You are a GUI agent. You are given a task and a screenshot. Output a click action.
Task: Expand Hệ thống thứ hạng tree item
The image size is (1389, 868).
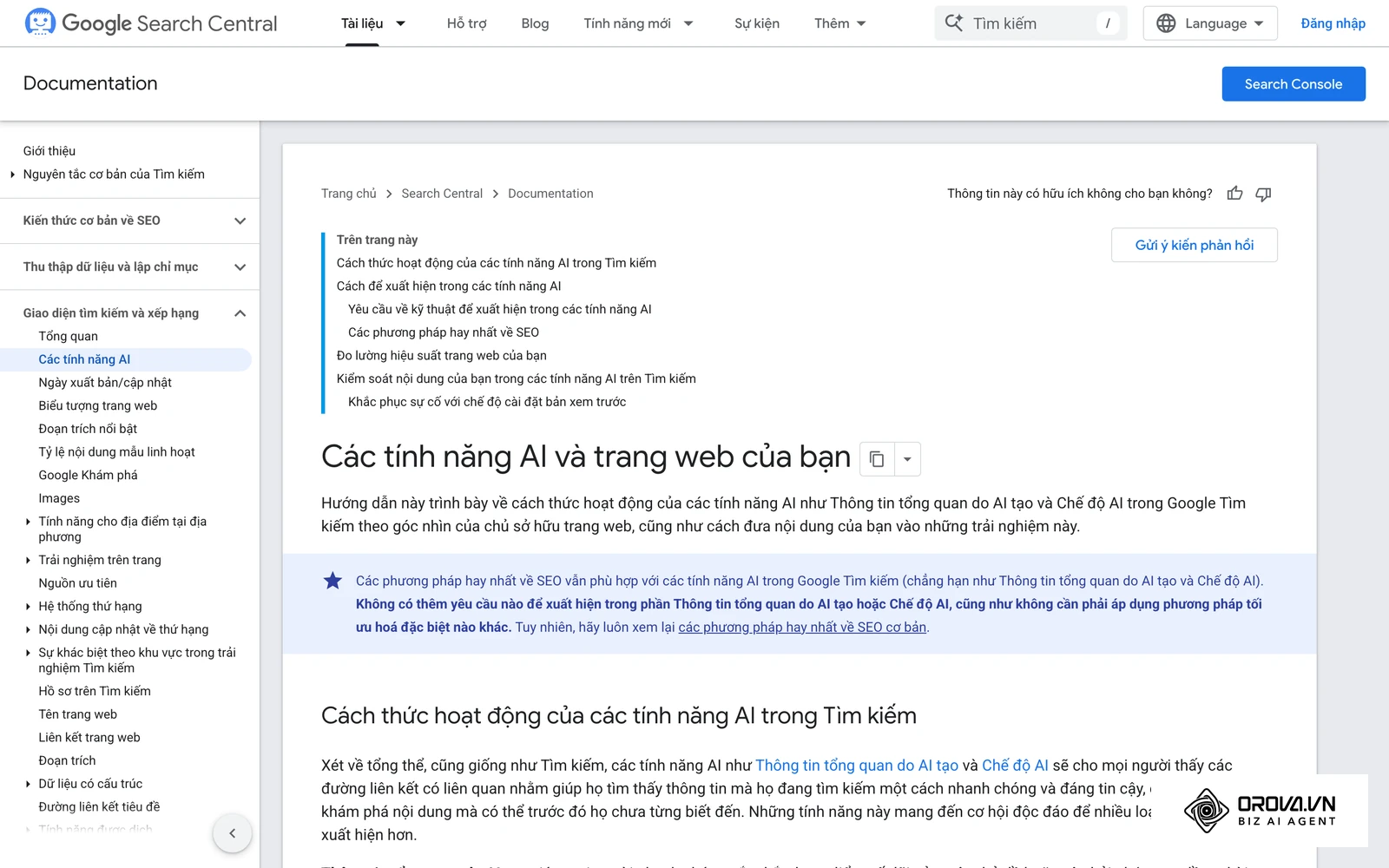coord(29,606)
